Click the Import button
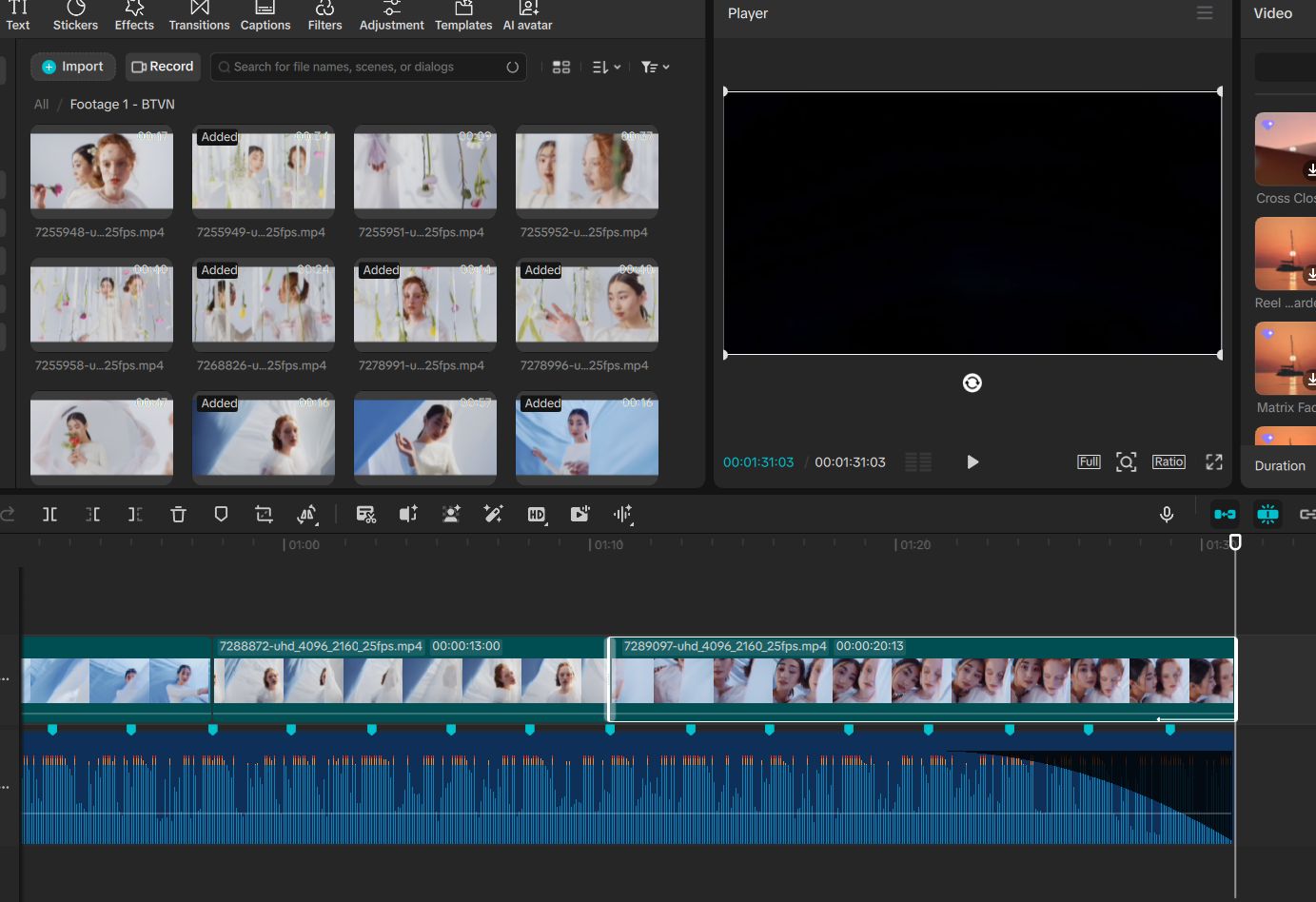Image resolution: width=1316 pixels, height=902 pixels. tap(73, 67)
